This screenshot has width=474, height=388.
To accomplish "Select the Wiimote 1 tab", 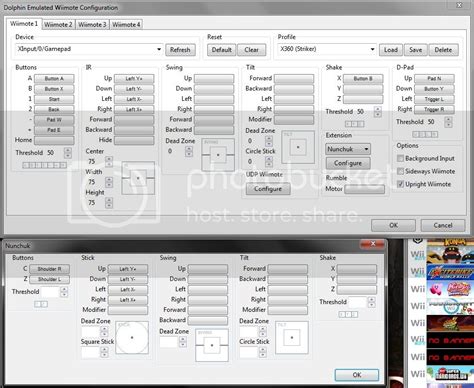I will 24,24.
